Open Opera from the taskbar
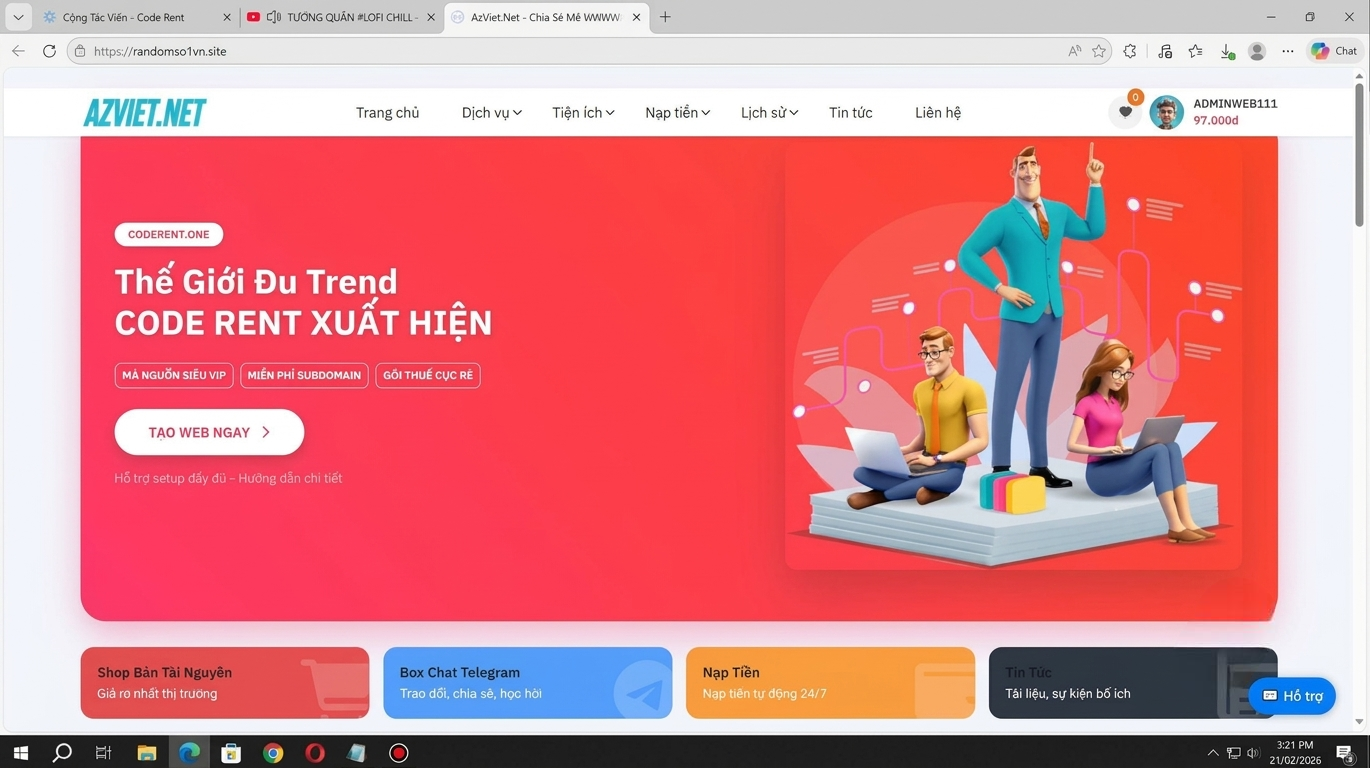The width and height of the screenshot is (1370, 768). tap(315, 753)
